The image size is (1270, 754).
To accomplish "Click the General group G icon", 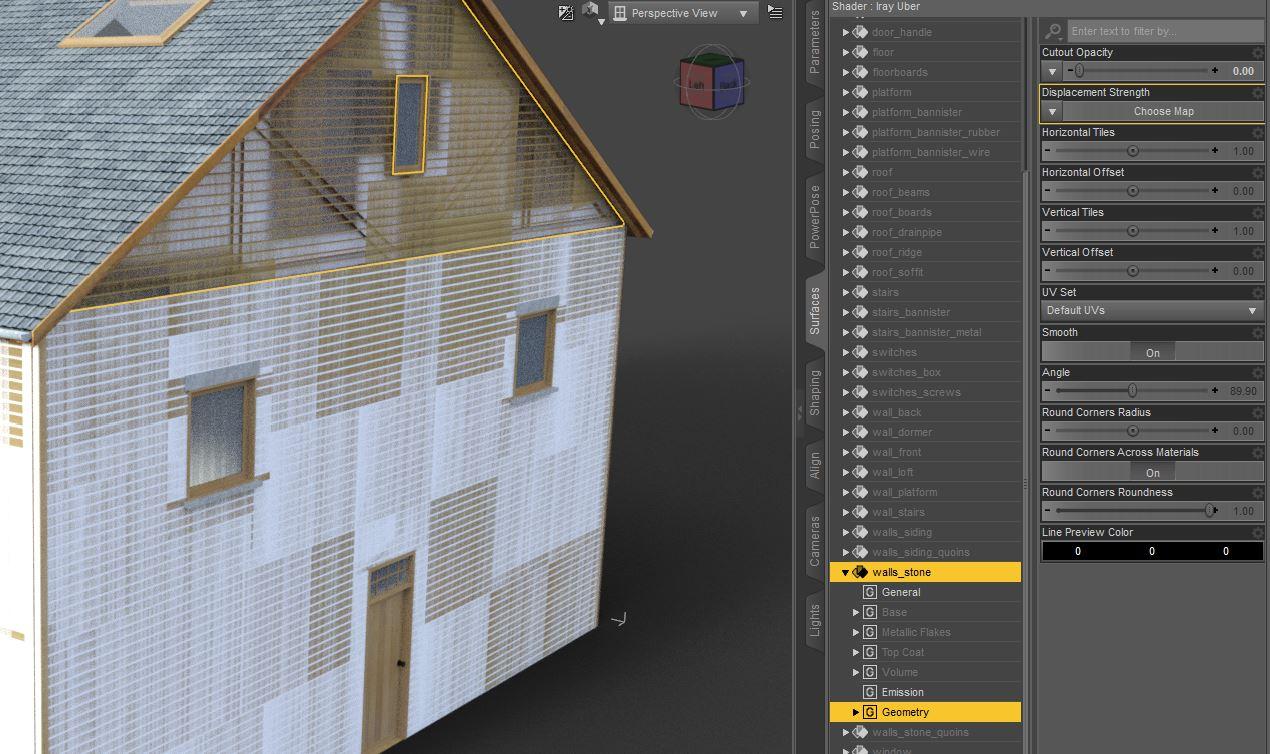I will 870,592.
